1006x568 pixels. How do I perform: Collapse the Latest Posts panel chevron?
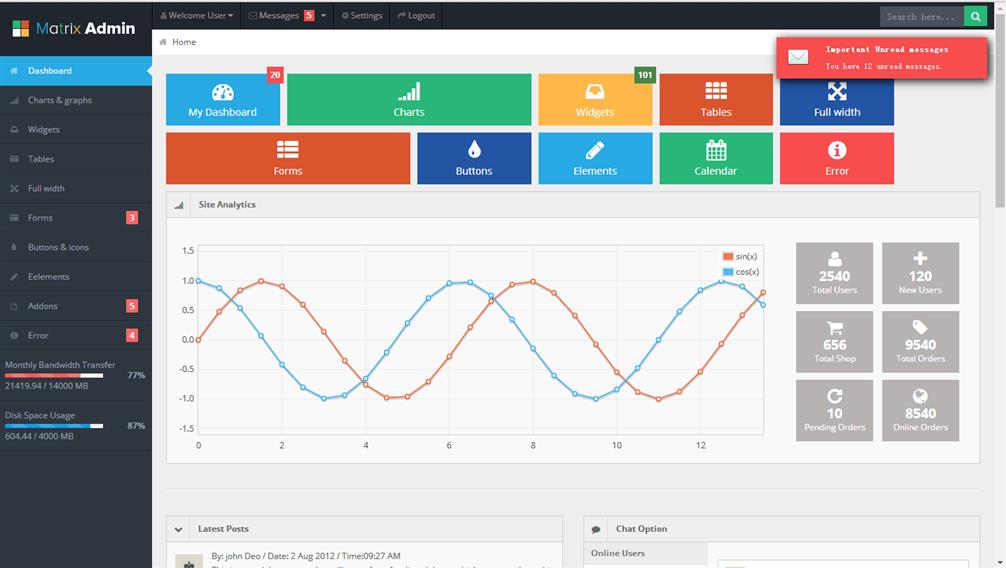pyautogui.click(x=178, y=529)
